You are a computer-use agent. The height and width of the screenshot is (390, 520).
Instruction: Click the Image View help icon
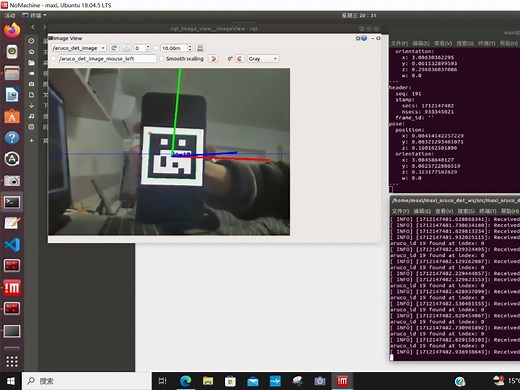pyautogui.click(x=364, y=38)
